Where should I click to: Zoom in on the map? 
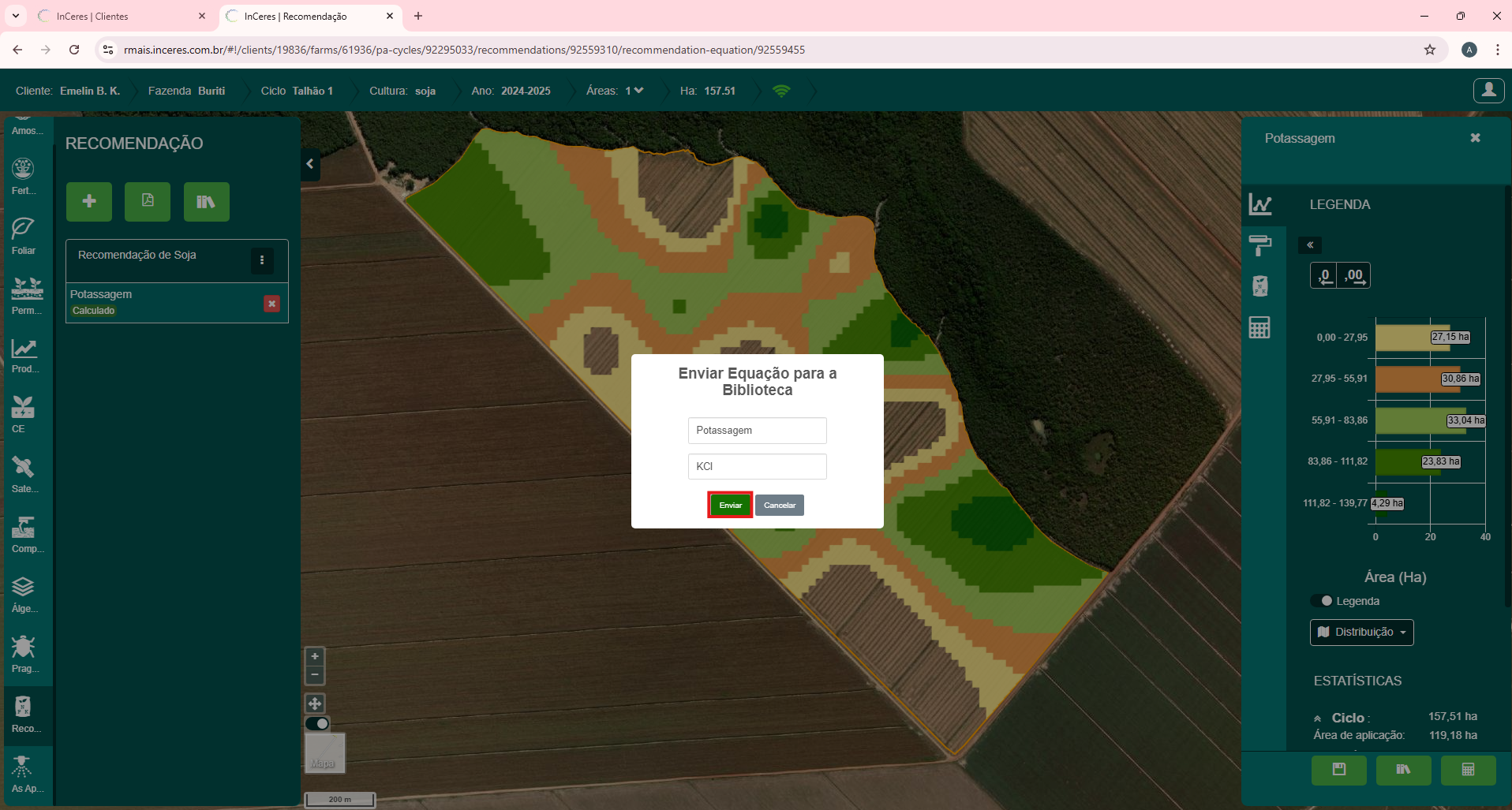tap(315, 656)
